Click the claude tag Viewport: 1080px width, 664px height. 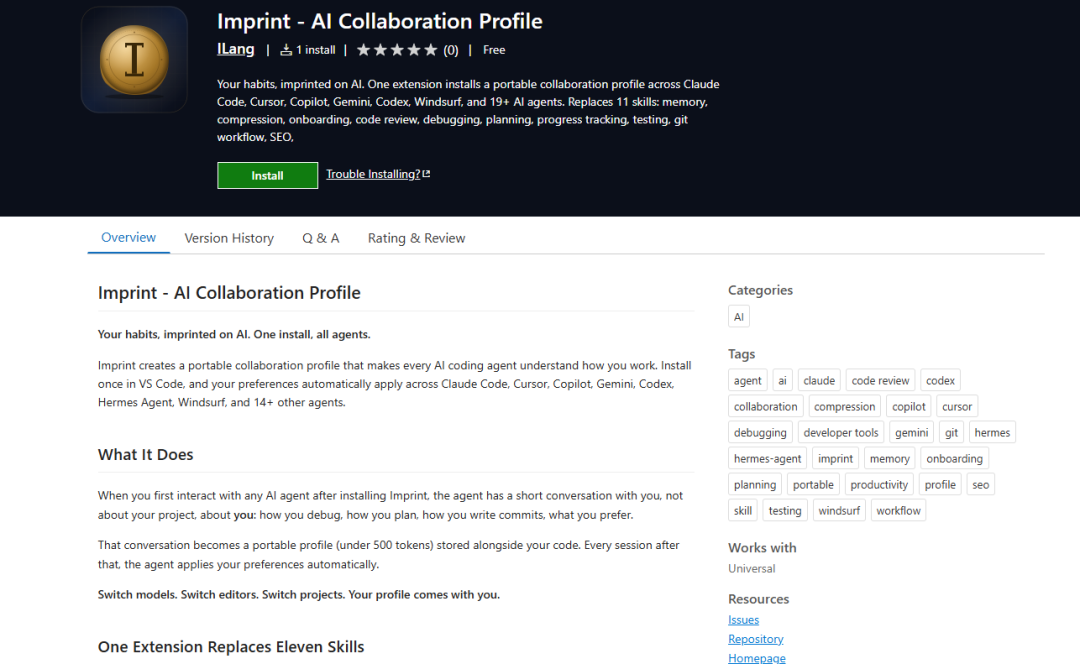point(819,380)
